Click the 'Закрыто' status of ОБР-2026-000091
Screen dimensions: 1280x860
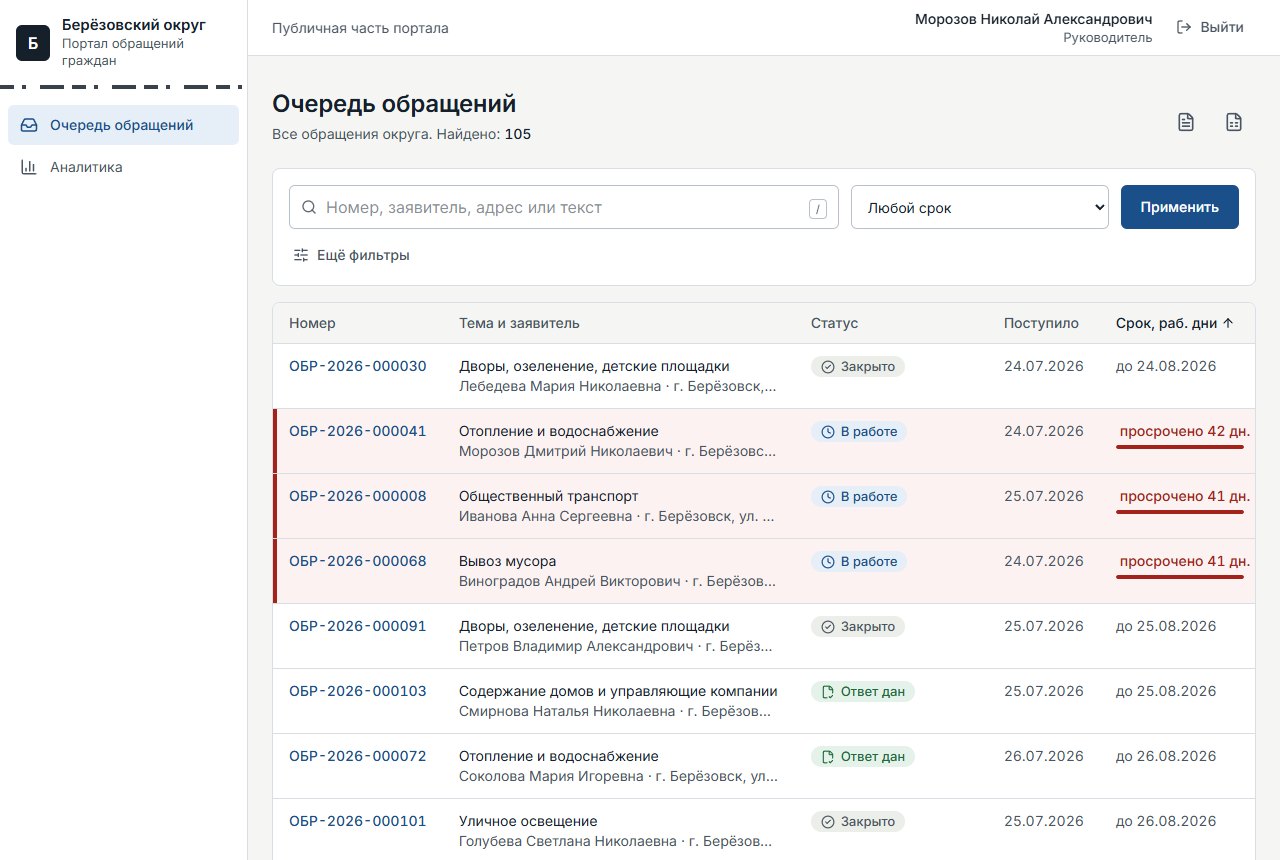pyautogui.click(x=858, y=627)
